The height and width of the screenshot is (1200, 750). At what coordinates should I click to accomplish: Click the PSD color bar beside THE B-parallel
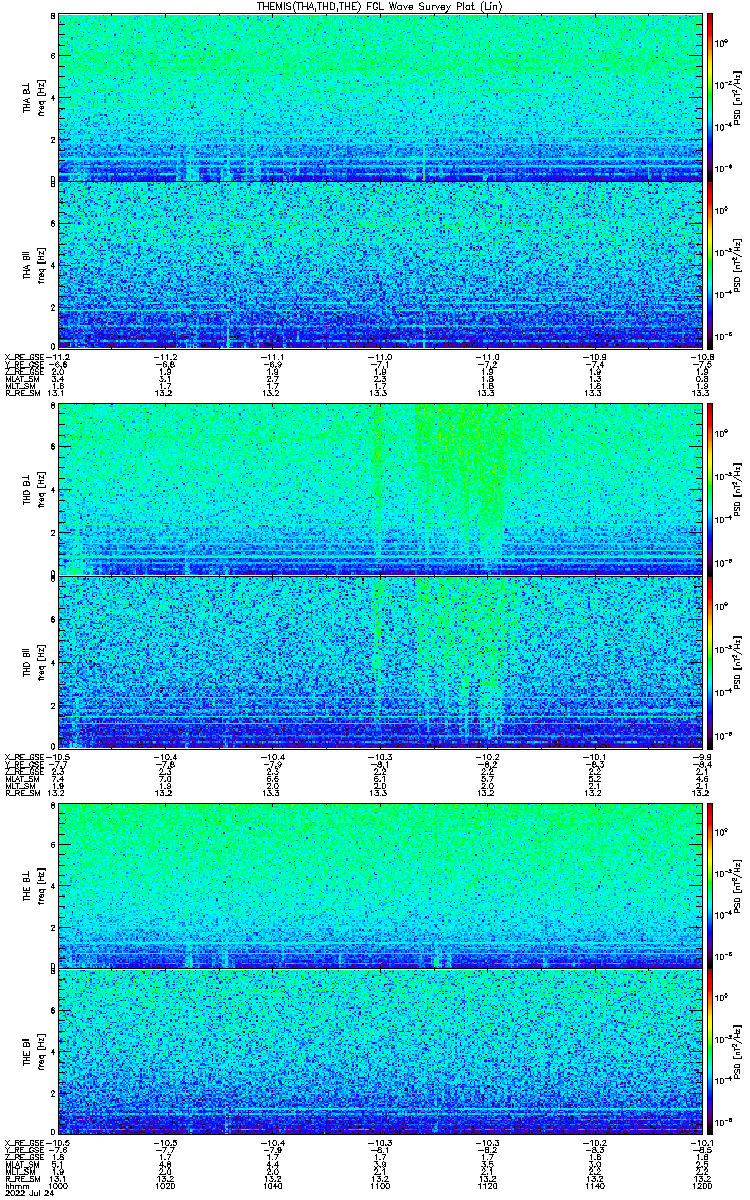tap(711, 1052)
